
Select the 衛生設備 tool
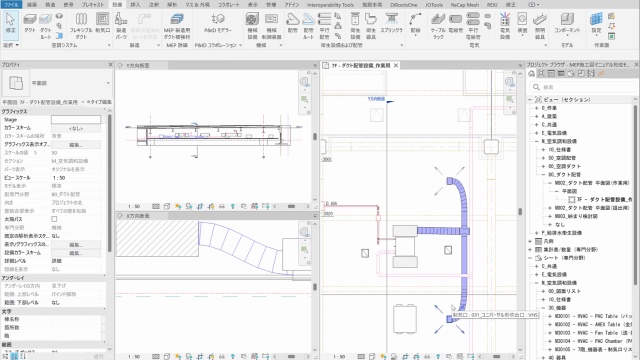(355, 26)
